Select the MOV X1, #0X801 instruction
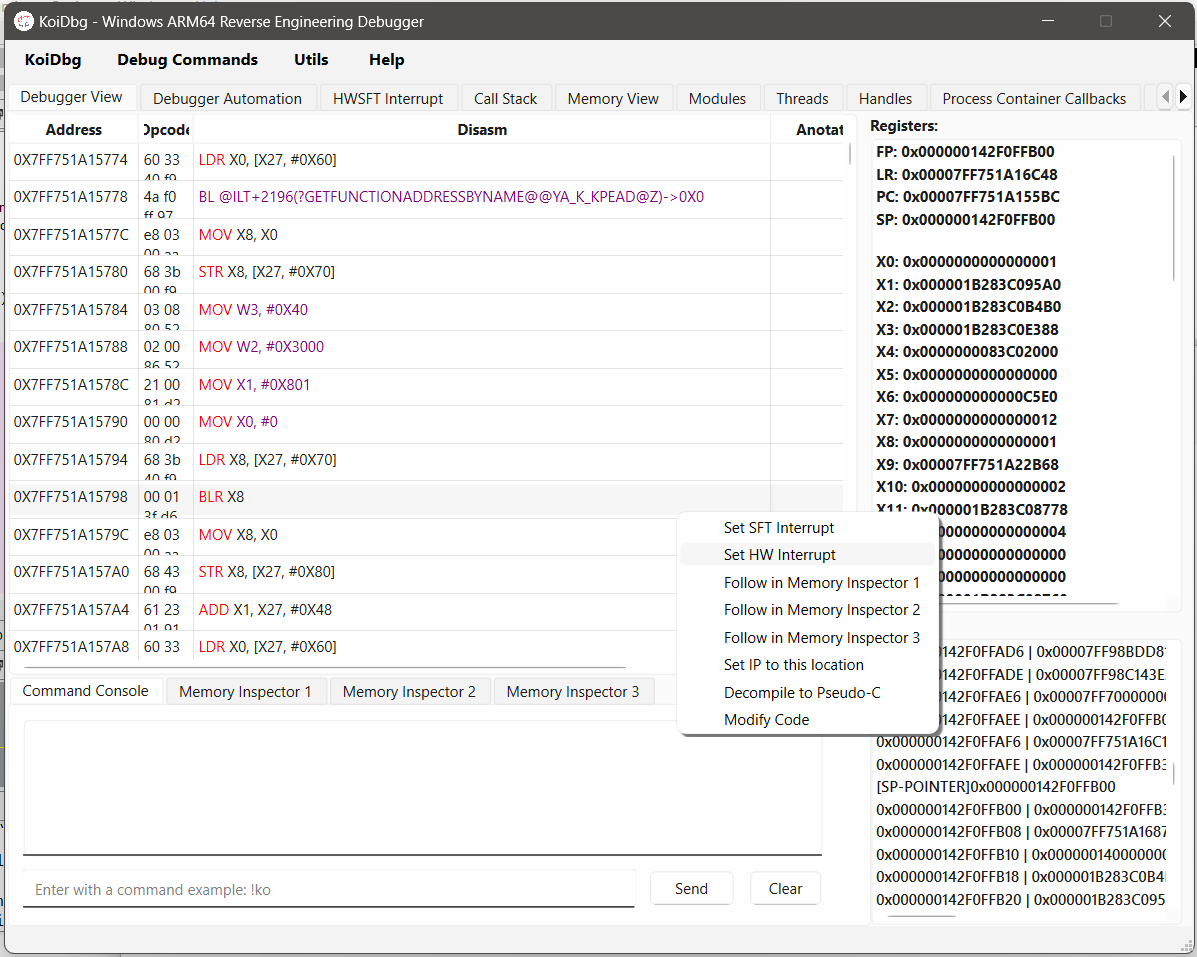The width and height of the screenshot is (1197, 957). pyautogui.click(x=426, y=385)
